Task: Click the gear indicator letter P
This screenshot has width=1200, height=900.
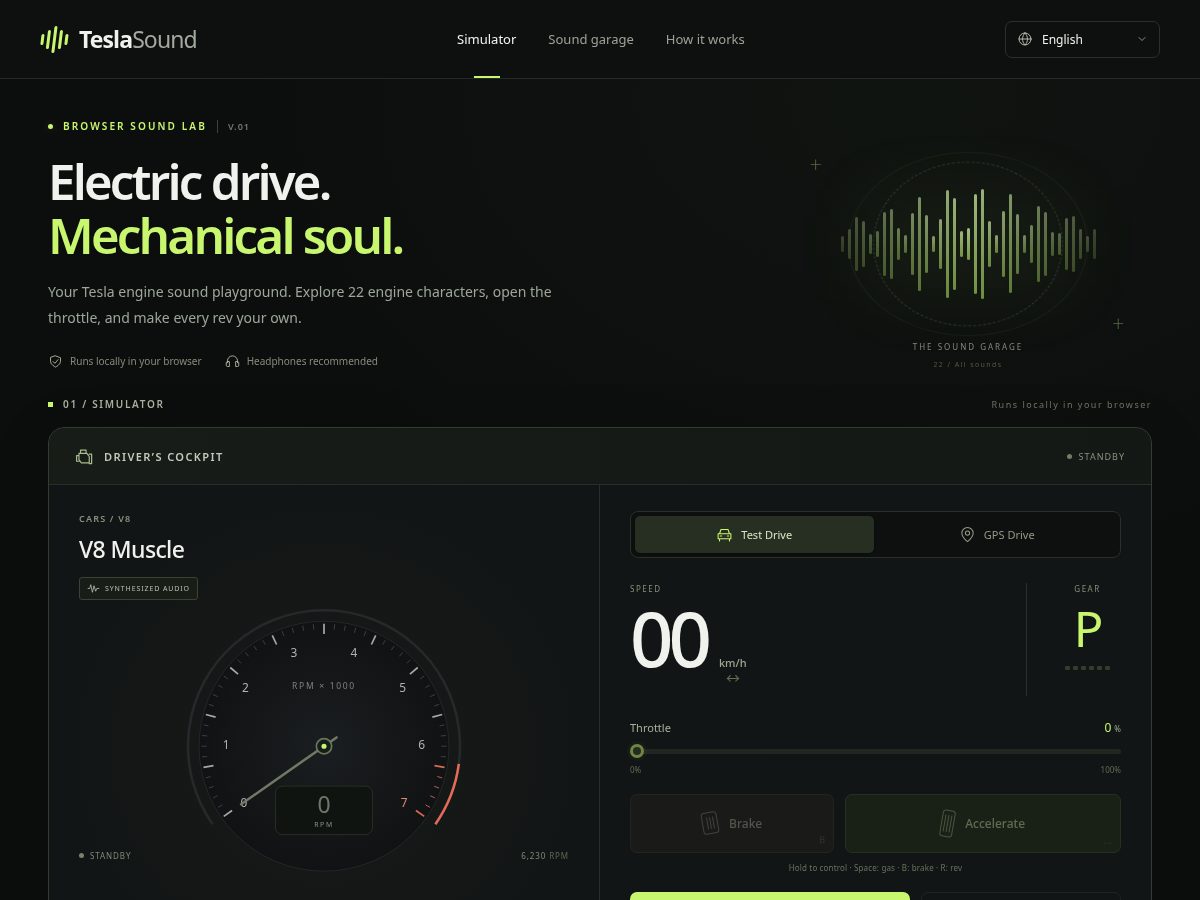Action: [1087, 630]
